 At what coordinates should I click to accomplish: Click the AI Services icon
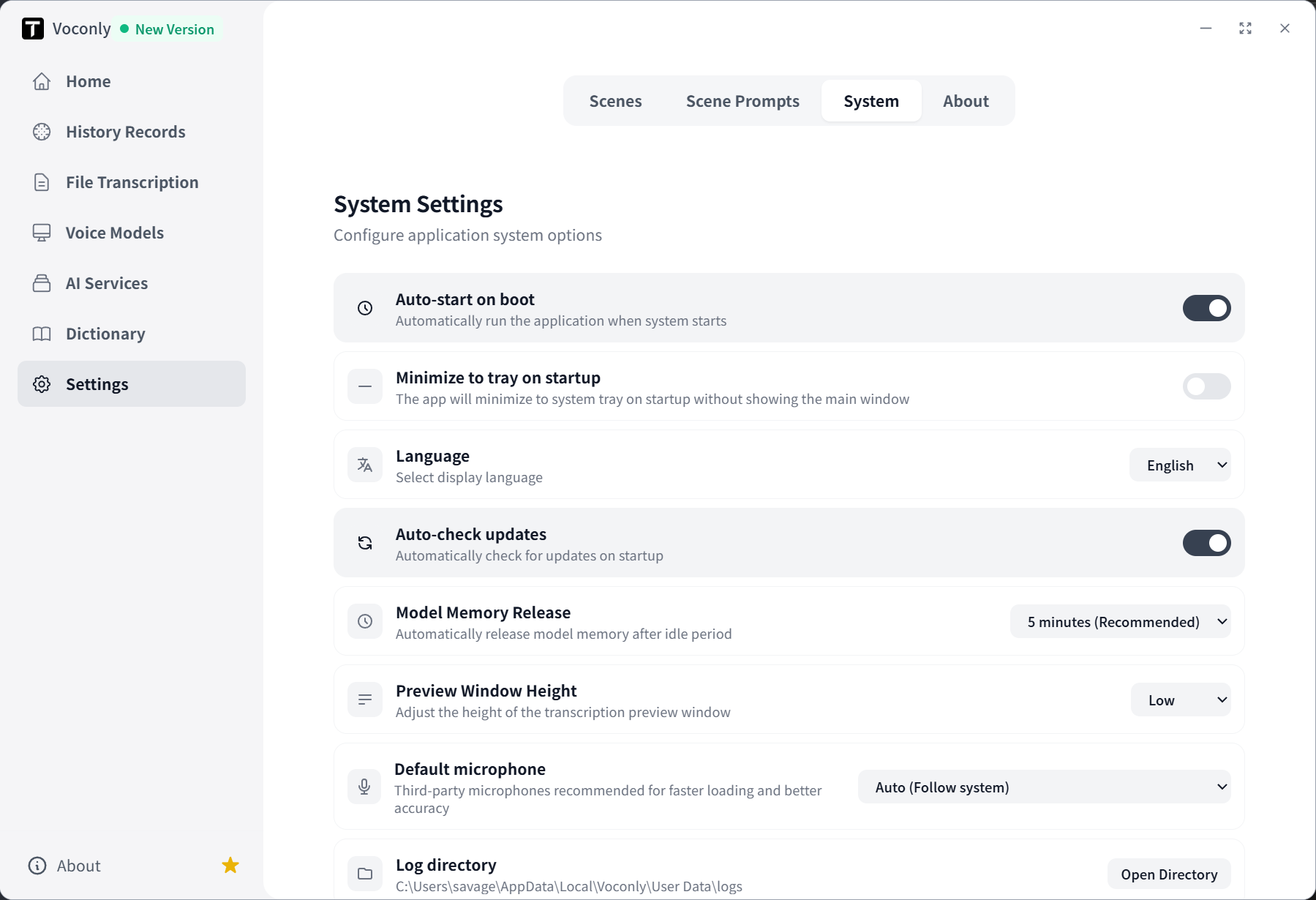pyautogui.click(x=42, y=283)
